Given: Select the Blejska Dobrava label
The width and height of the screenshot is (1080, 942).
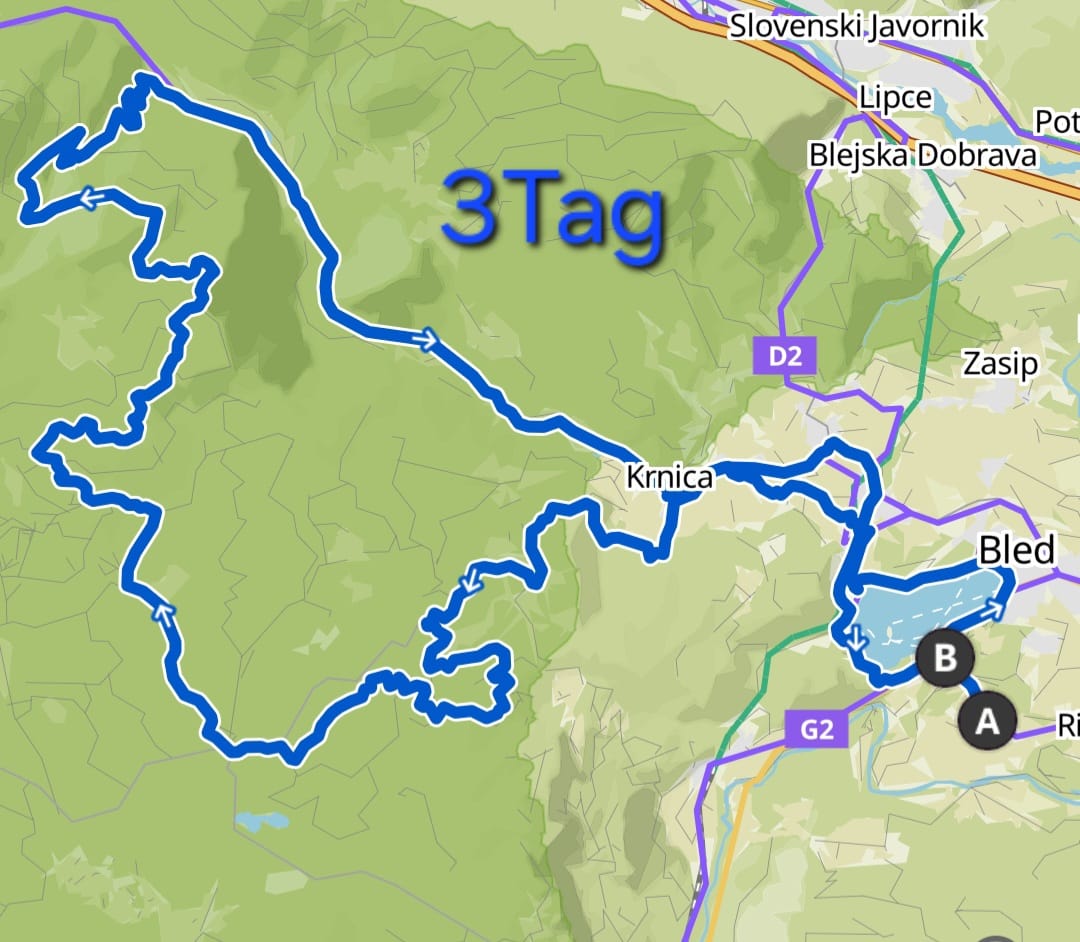Looking at the screenshot, I should tap(922, 155).
